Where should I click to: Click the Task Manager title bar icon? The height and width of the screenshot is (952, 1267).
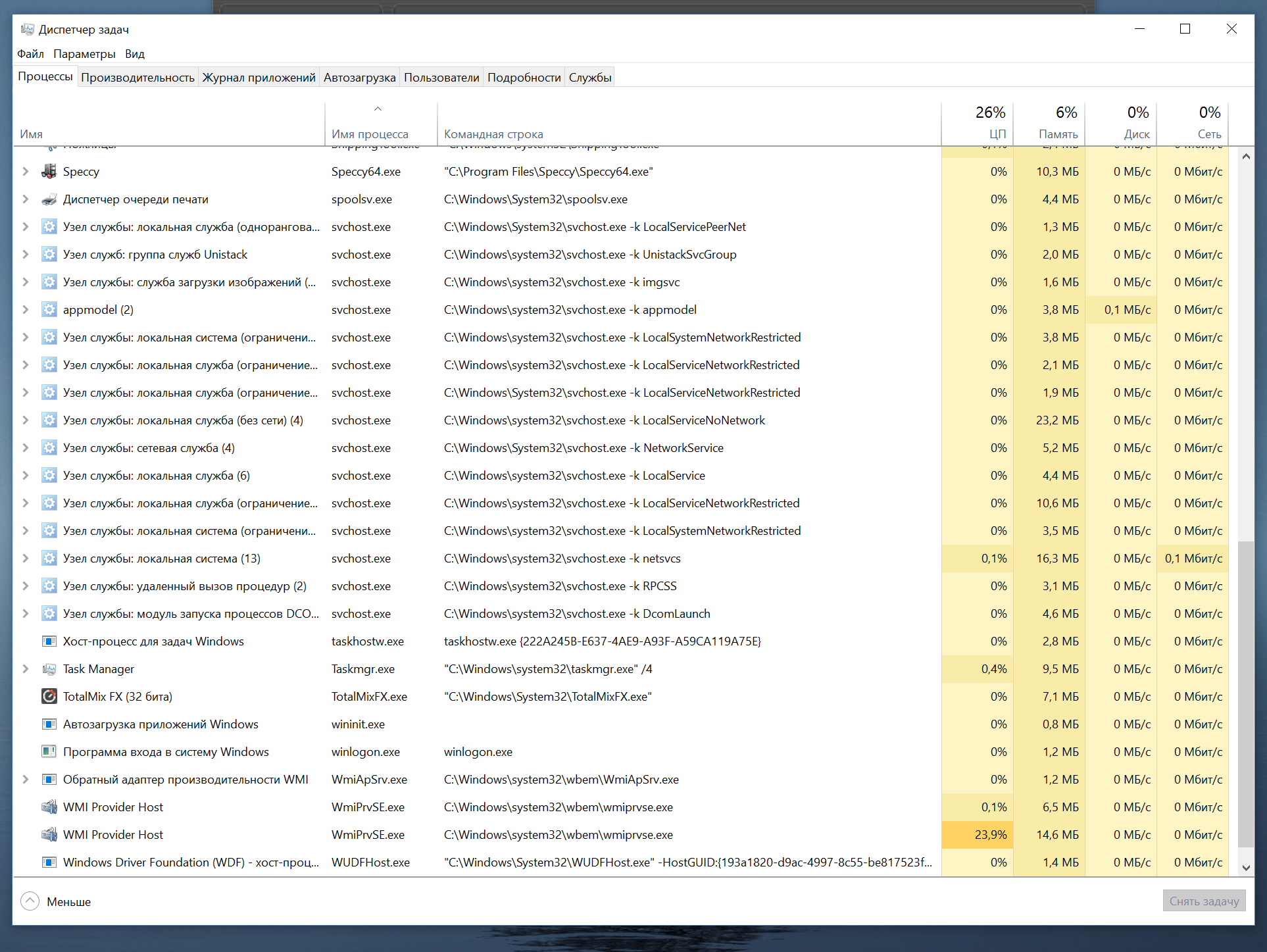click(x=27, y=30)
